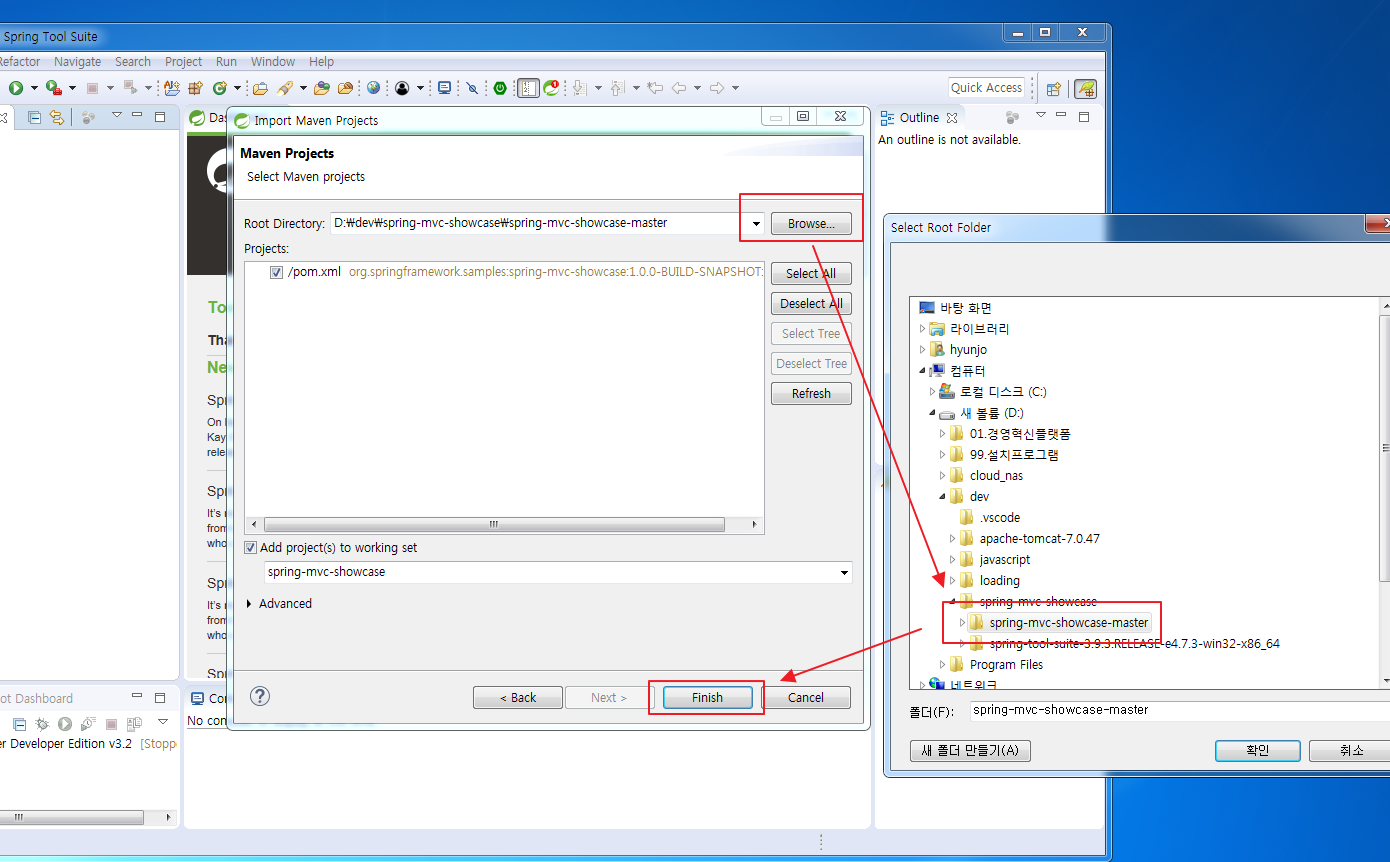
Task: Click the Finish button
Action: click(x=707, y=698)
